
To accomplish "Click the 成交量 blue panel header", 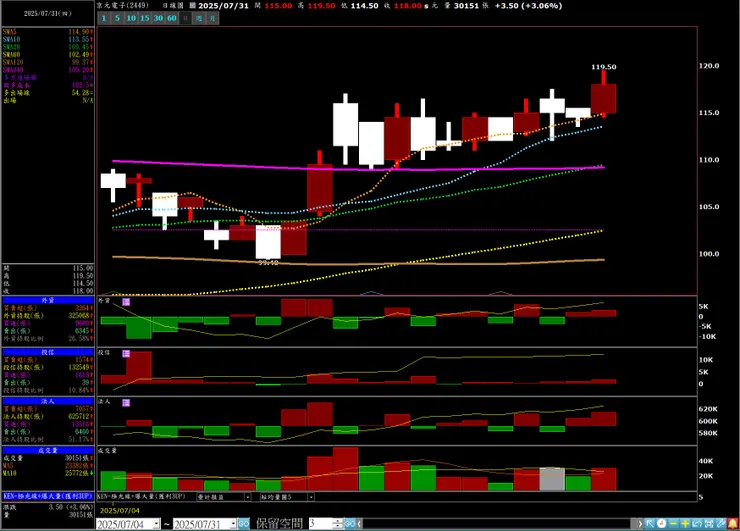I will point(48,450).
